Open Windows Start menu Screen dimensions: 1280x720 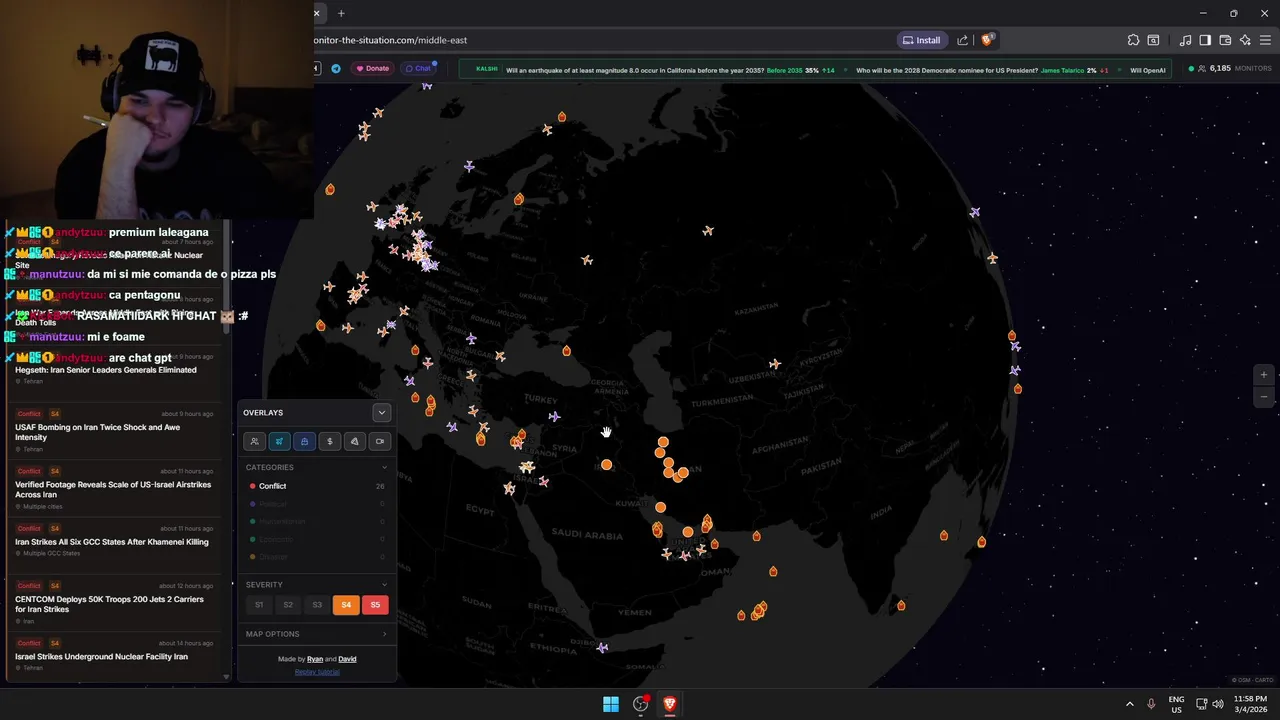[x=610, y=704]
